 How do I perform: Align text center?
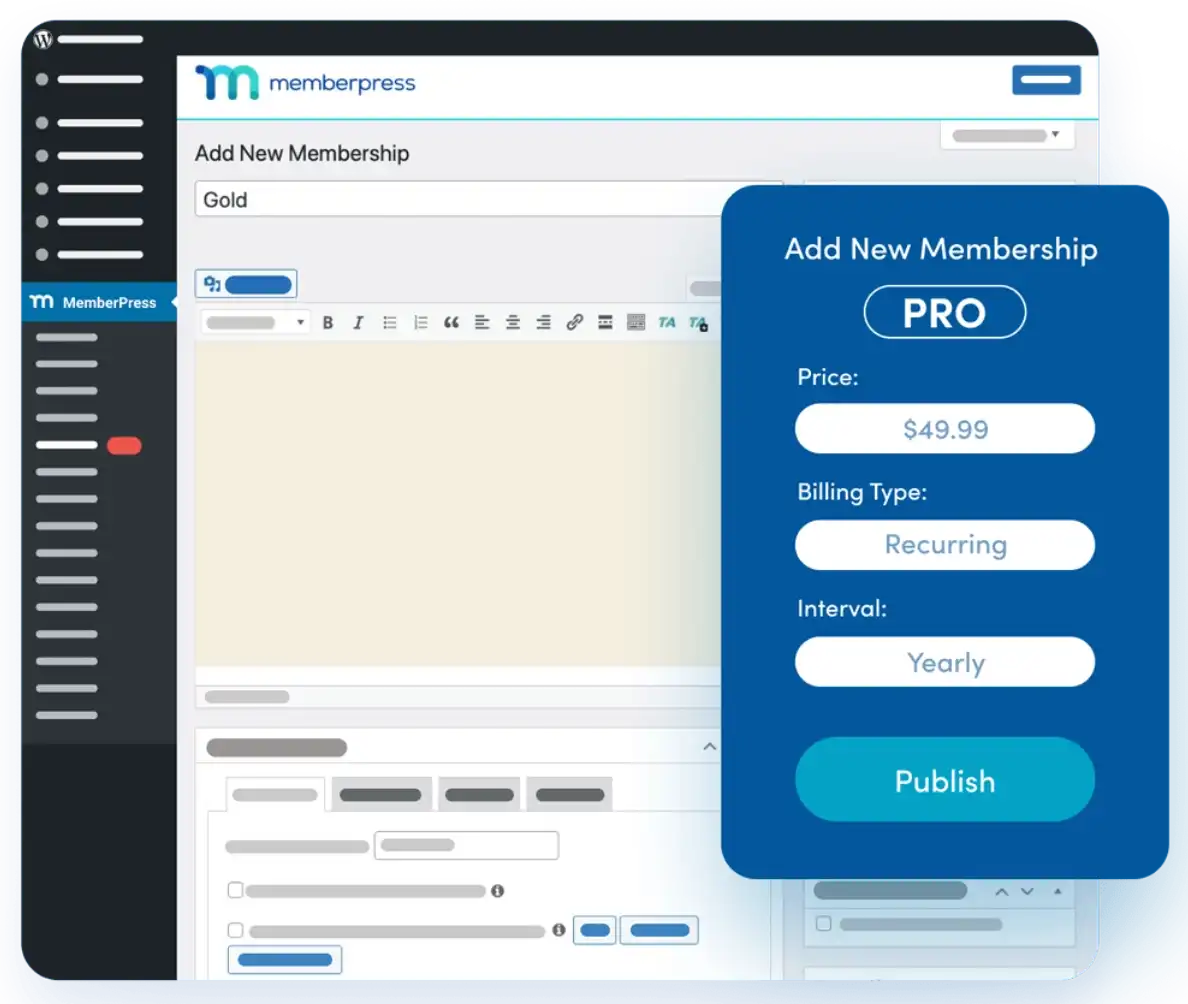pyautogui.click(x=513, y=323)
